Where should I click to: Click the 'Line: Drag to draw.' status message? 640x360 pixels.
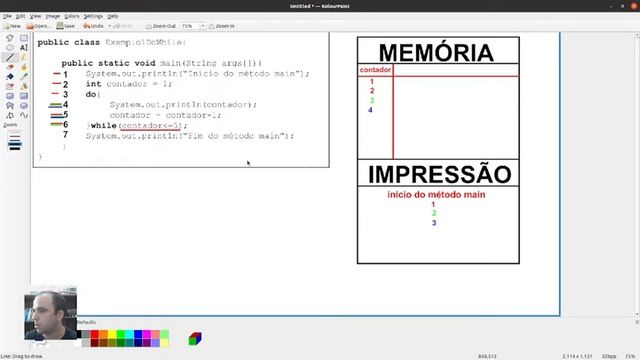point(22,356)
